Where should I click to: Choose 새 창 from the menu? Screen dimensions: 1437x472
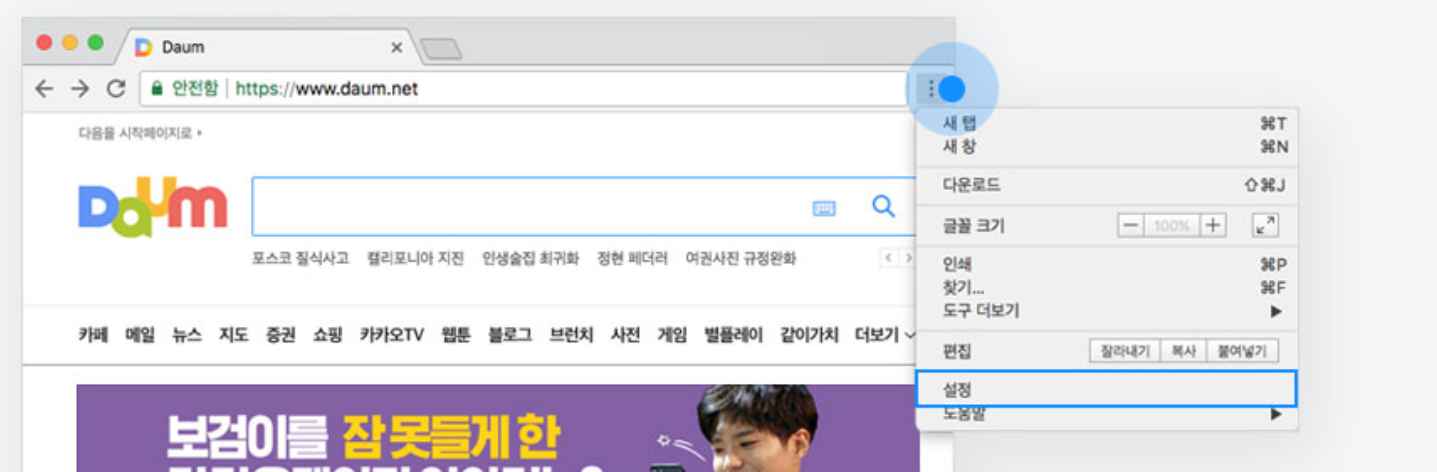point(1107,147)
